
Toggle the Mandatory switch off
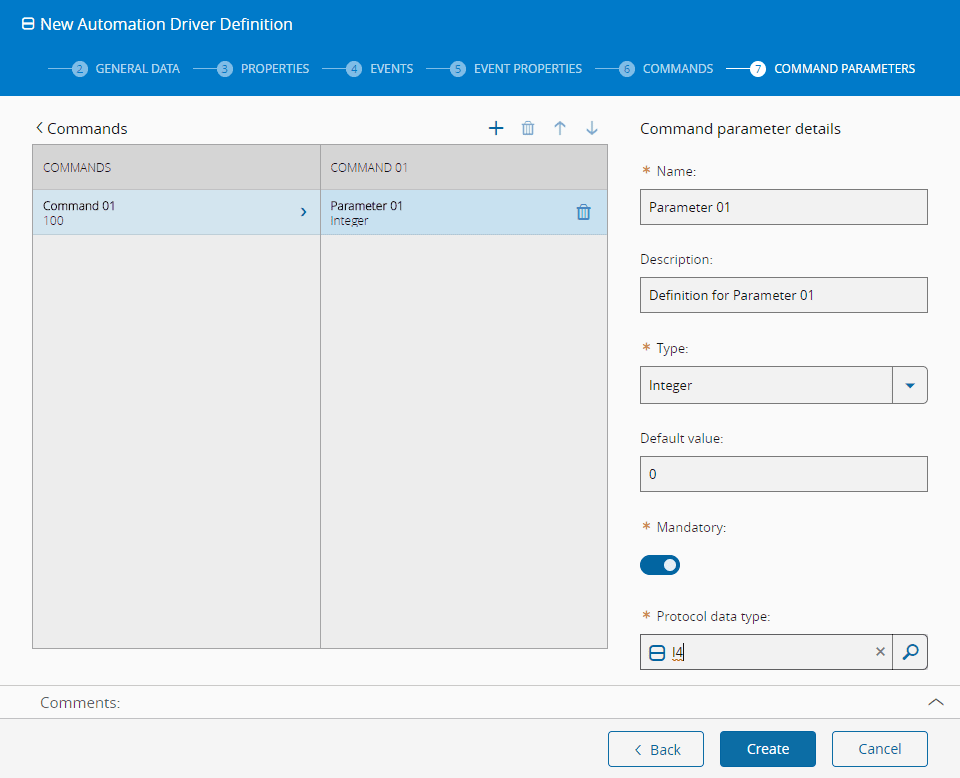(x=660, y=565)
